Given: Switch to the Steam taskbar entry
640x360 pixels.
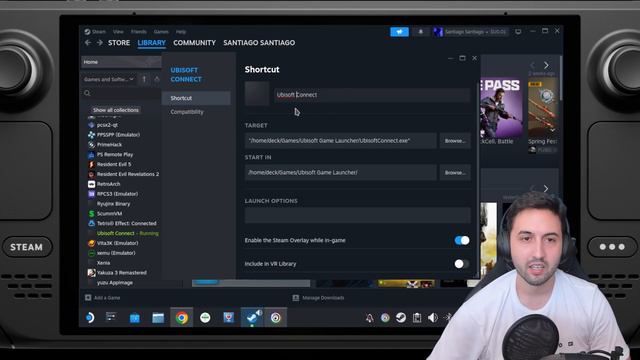Looking at the screenshot, I should coord(252,318).
